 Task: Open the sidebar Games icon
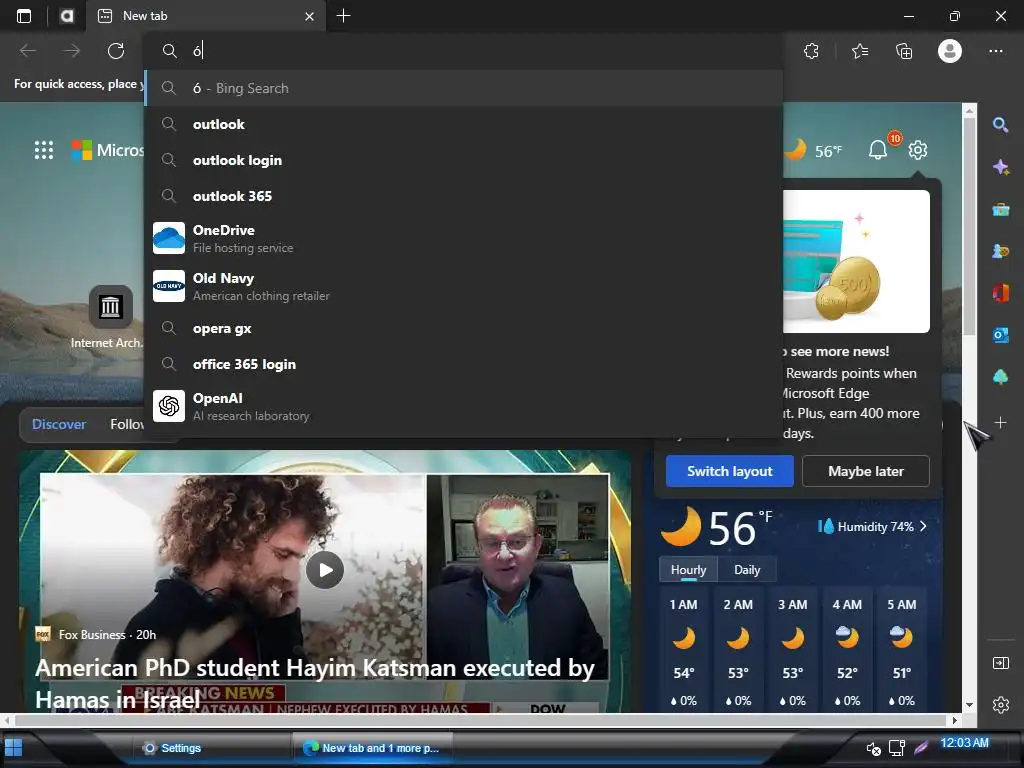tap(1000, 251)
